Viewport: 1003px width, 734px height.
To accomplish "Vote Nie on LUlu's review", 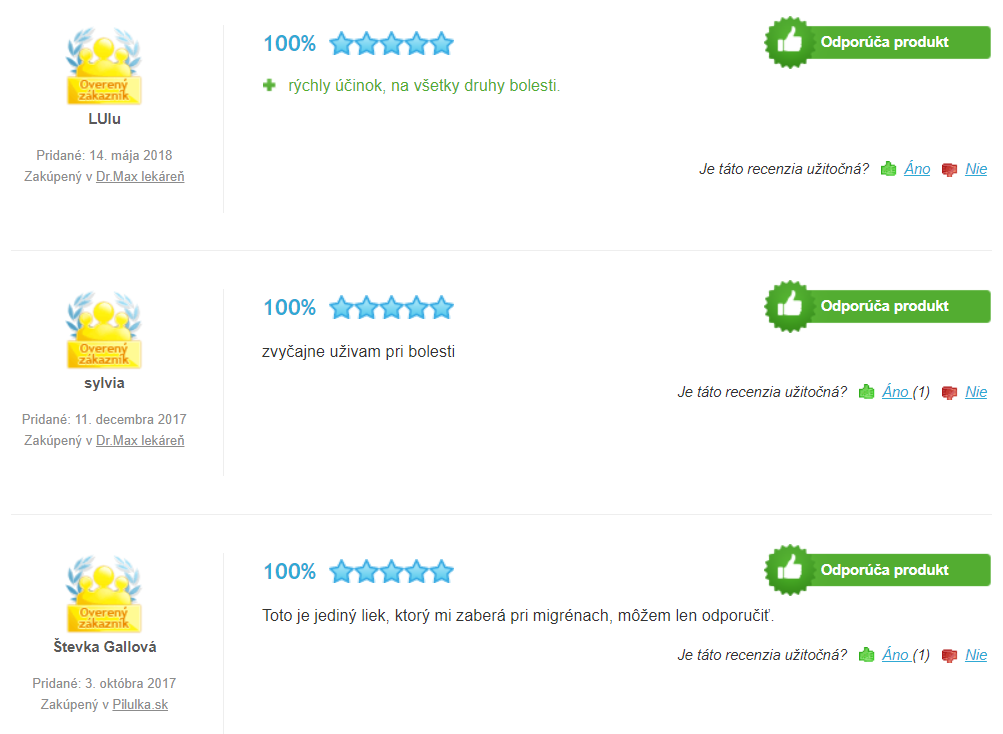I will (975, 169).
